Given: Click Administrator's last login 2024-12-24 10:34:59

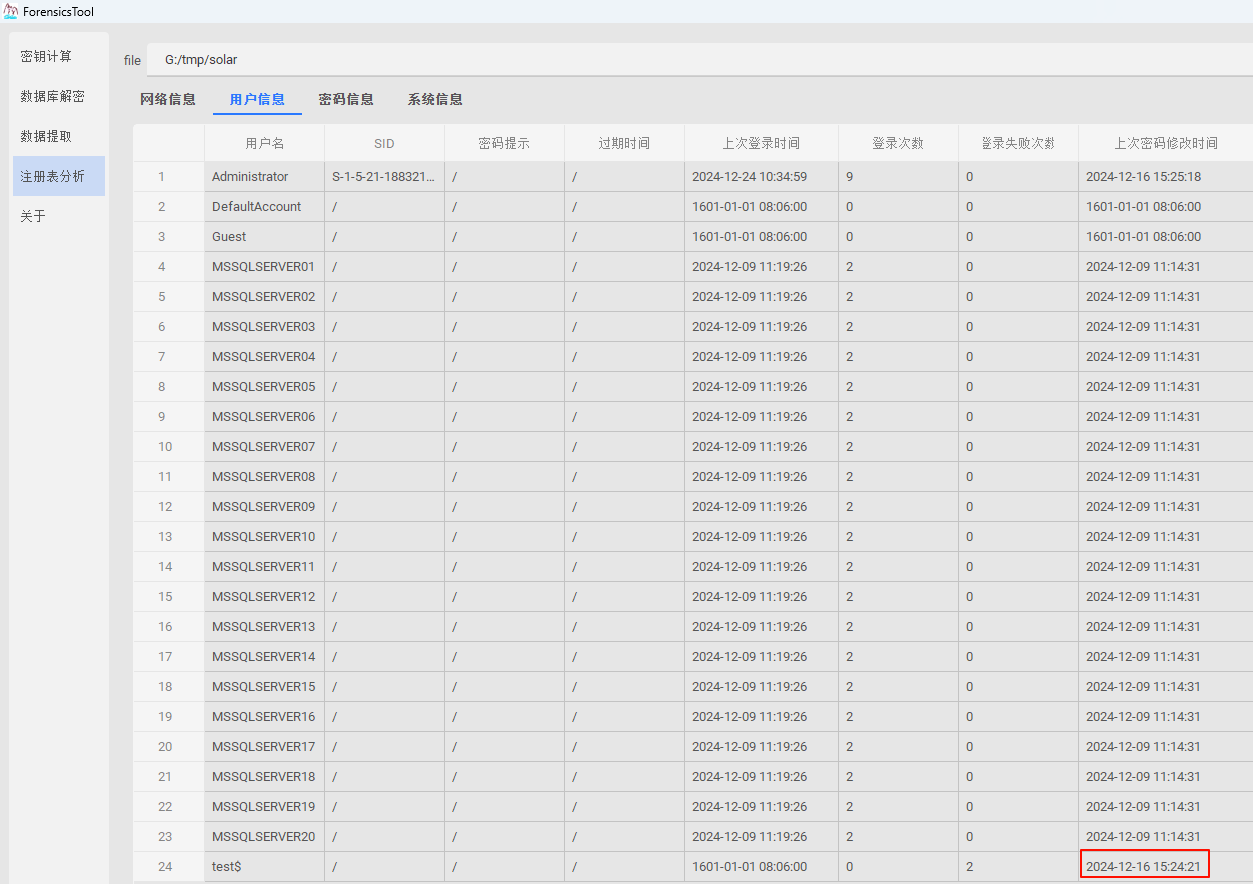Looking at the screenshot, I should click(x=761, y=177).
